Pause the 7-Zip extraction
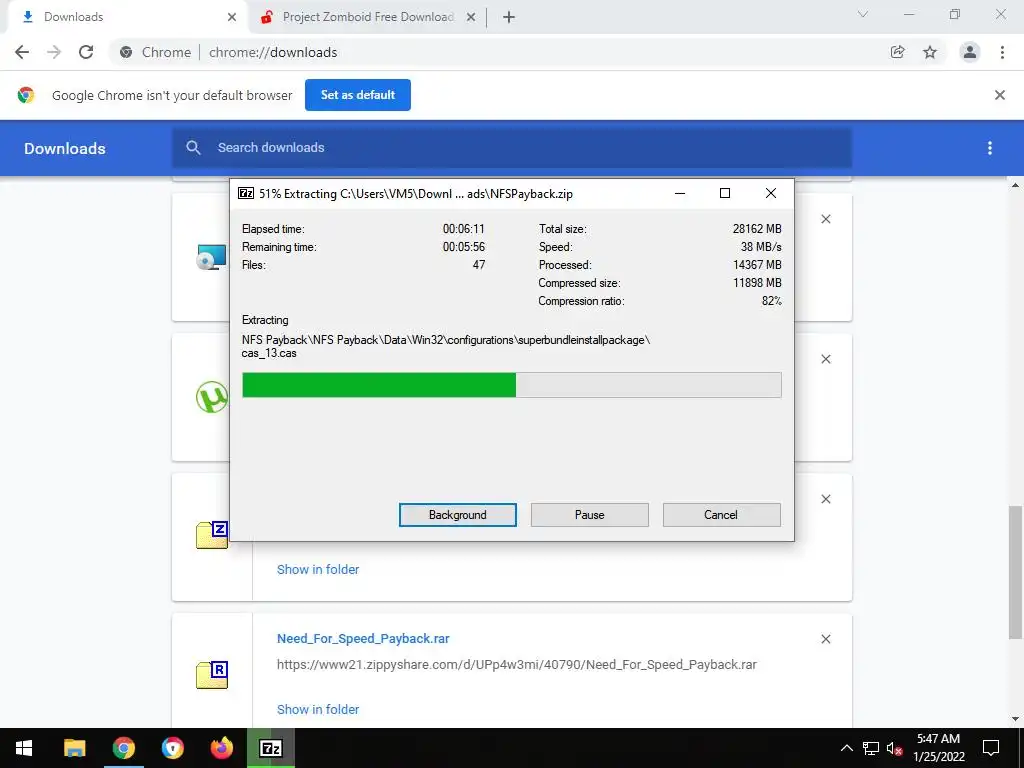This screenshot has height=768, width=1024. 590,515
